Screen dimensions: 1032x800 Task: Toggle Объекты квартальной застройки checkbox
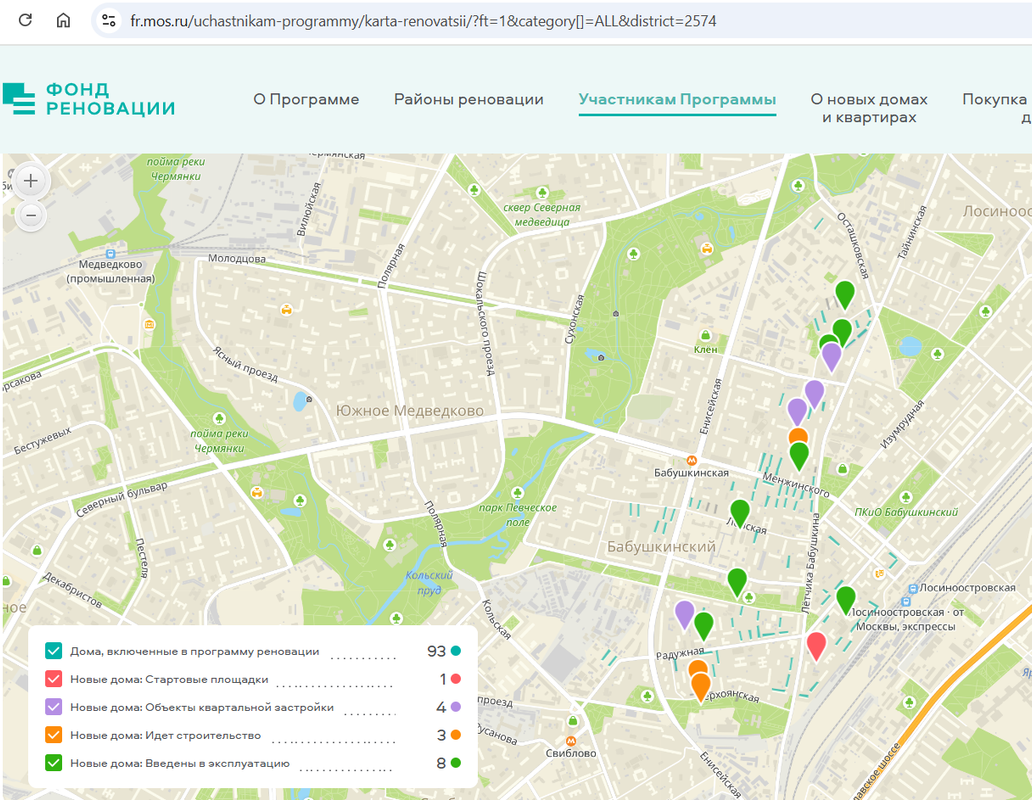coord(53,707)
